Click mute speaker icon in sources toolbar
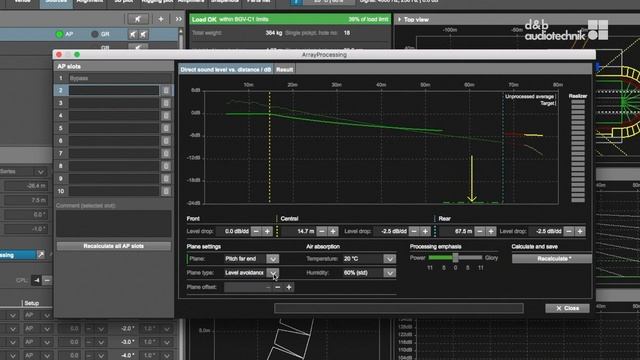Screen dimensions: 640x360 138,19
